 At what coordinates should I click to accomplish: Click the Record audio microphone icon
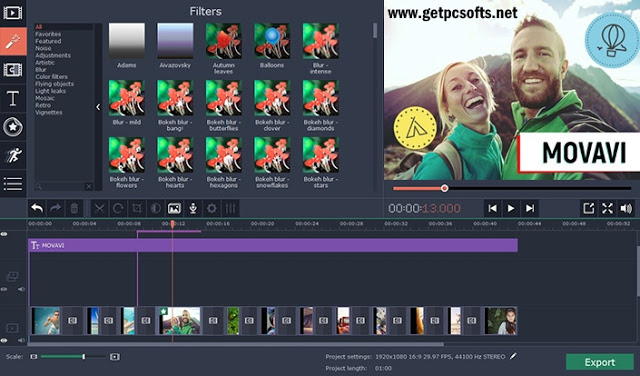click(193, 209)
